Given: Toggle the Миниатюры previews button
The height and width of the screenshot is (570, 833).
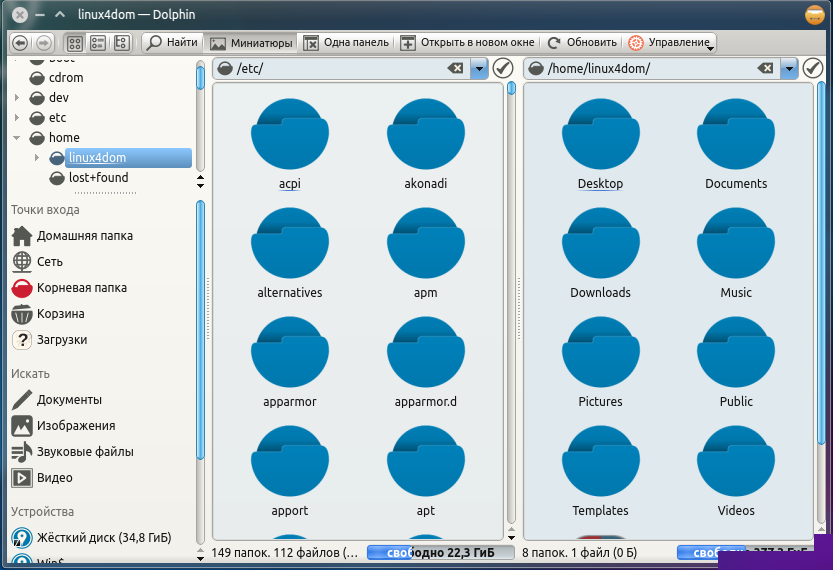Looking at the screenshot, I should point(251,42).
